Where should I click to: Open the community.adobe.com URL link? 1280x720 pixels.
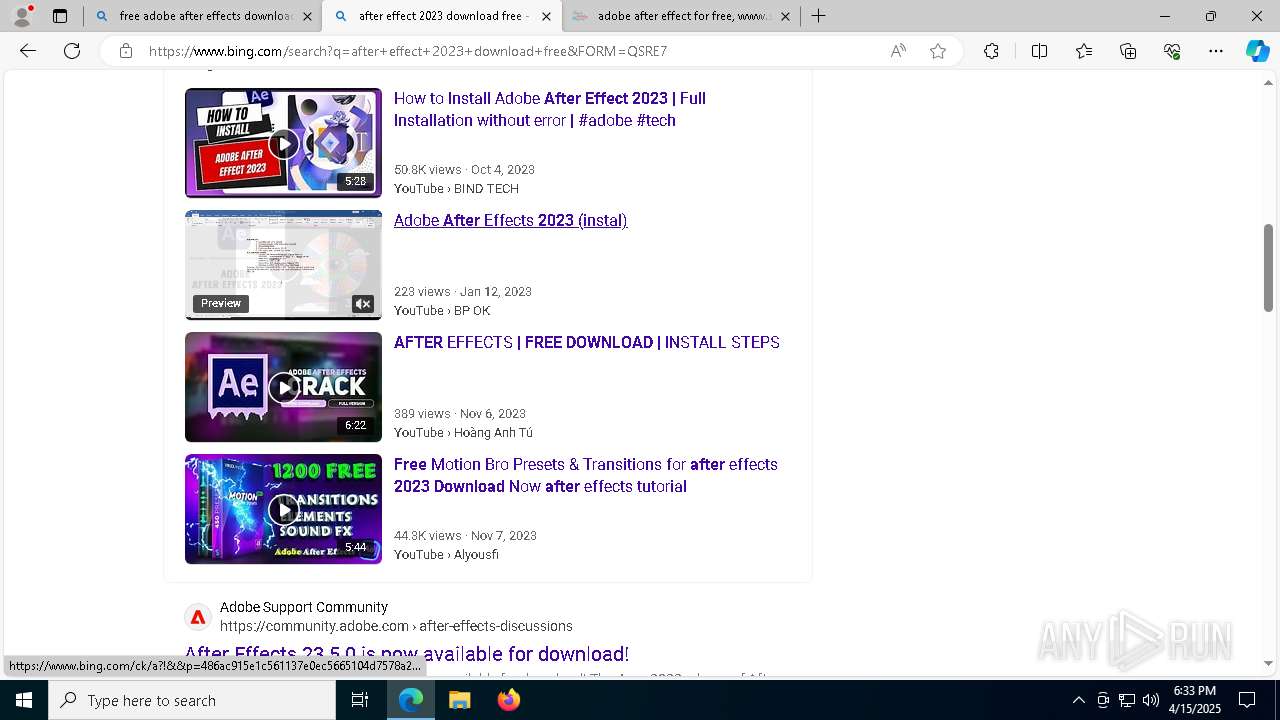[x=396, y=626]
